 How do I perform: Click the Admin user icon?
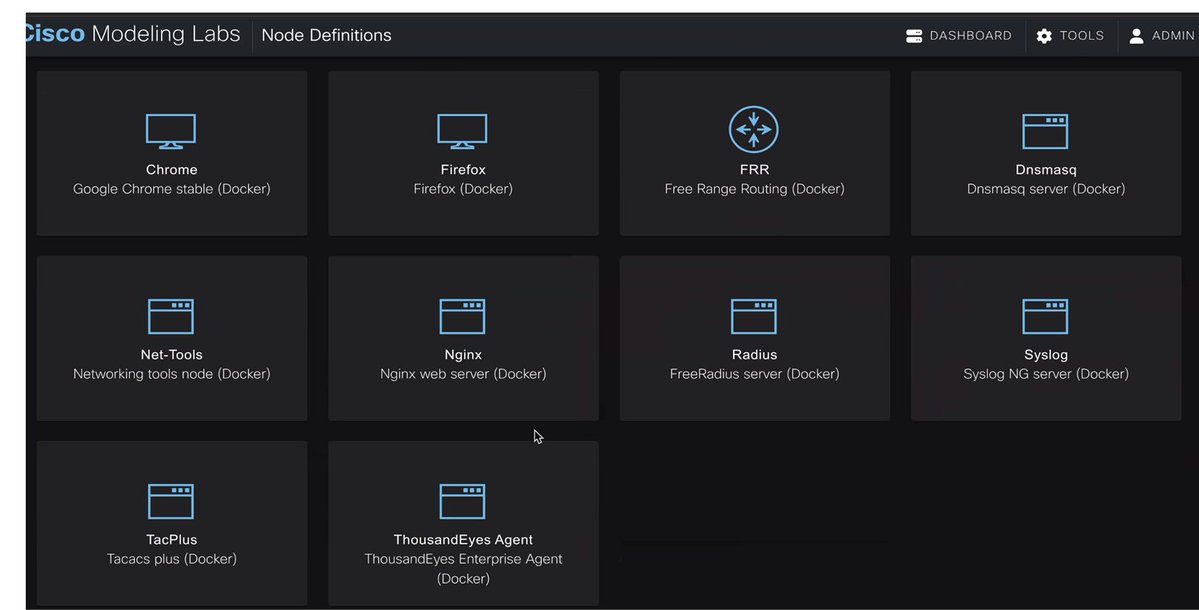(x=1136, y=36)
